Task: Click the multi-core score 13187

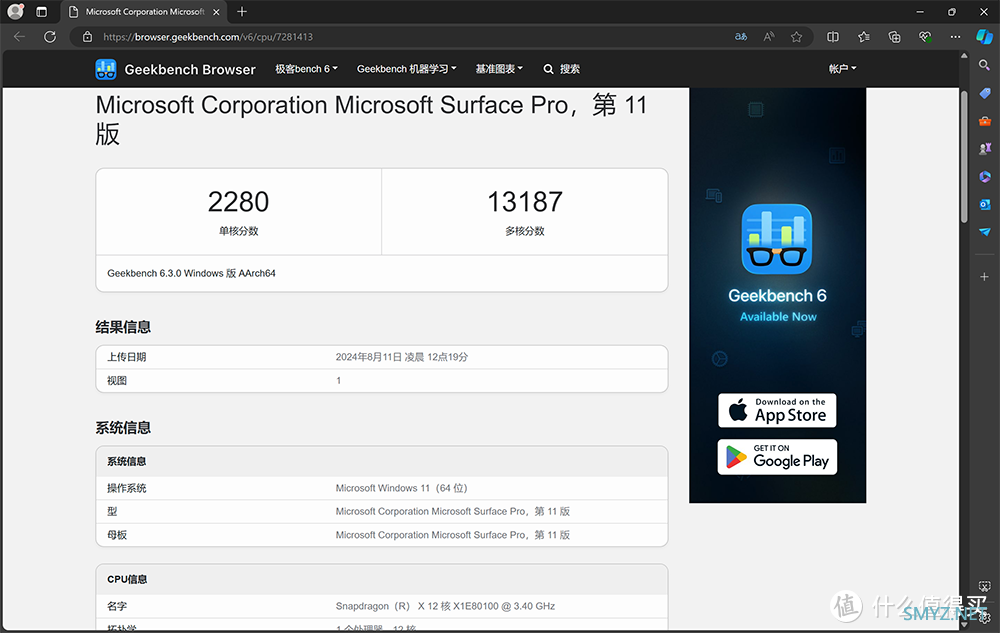Action: pos(525,202)
